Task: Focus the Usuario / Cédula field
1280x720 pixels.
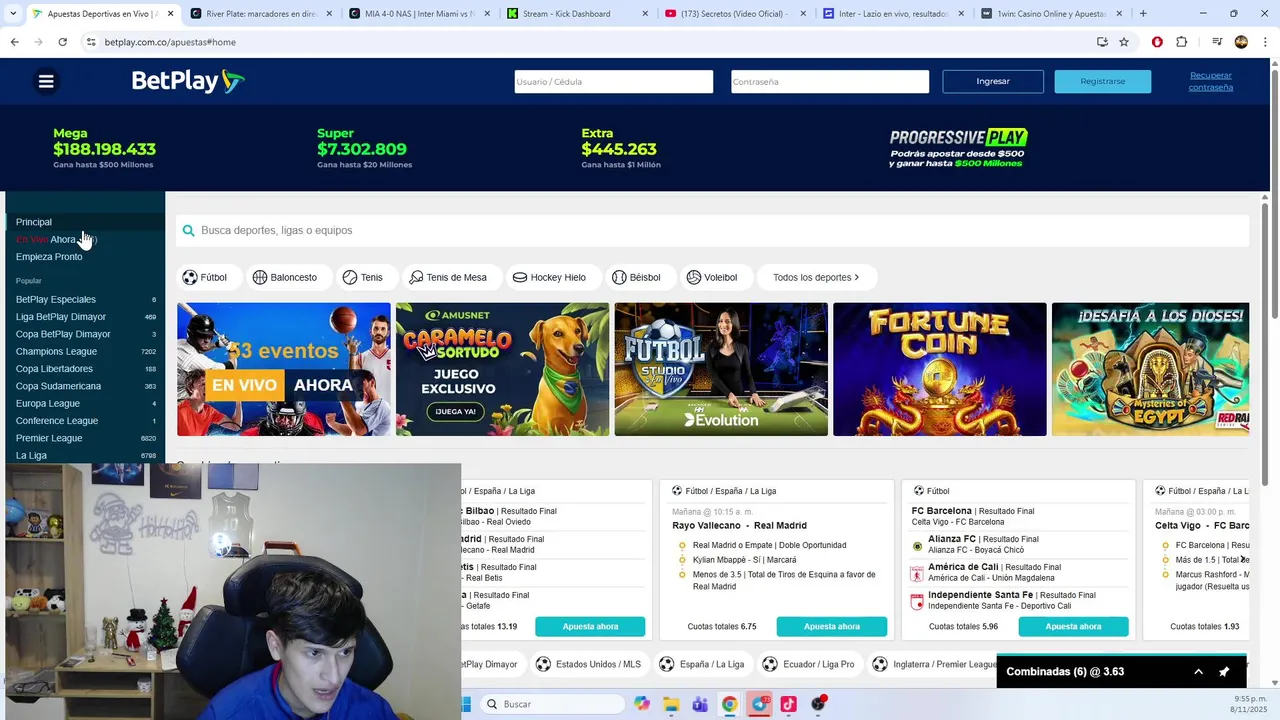Action: [x=613, y=82]
